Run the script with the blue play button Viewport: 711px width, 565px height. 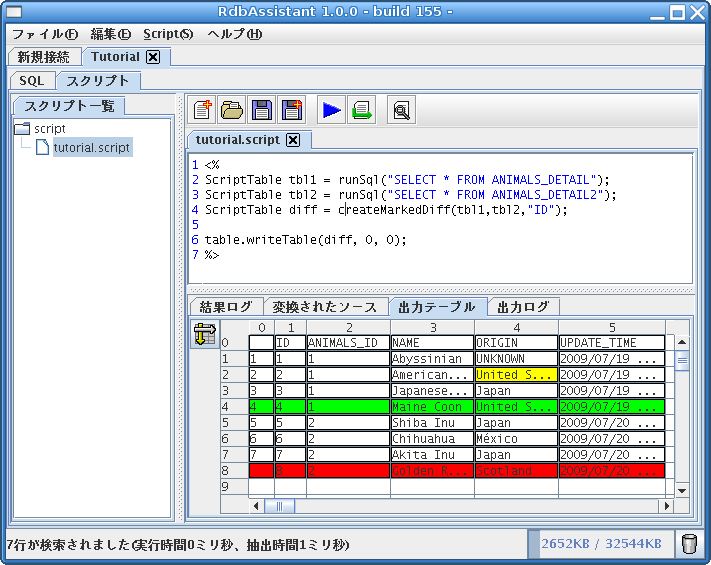tap(332, 110)
